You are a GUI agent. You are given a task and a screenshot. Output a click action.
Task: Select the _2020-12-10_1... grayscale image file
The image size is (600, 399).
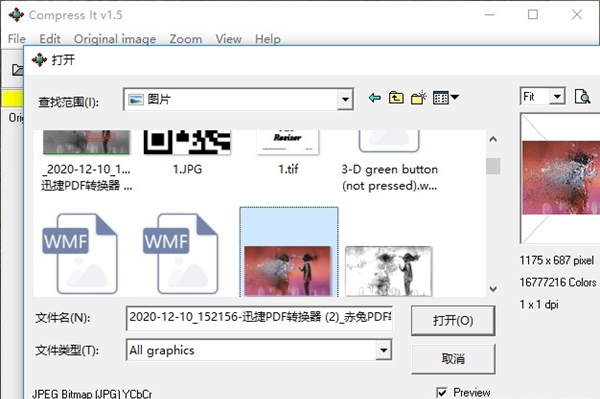pos(86,161)
